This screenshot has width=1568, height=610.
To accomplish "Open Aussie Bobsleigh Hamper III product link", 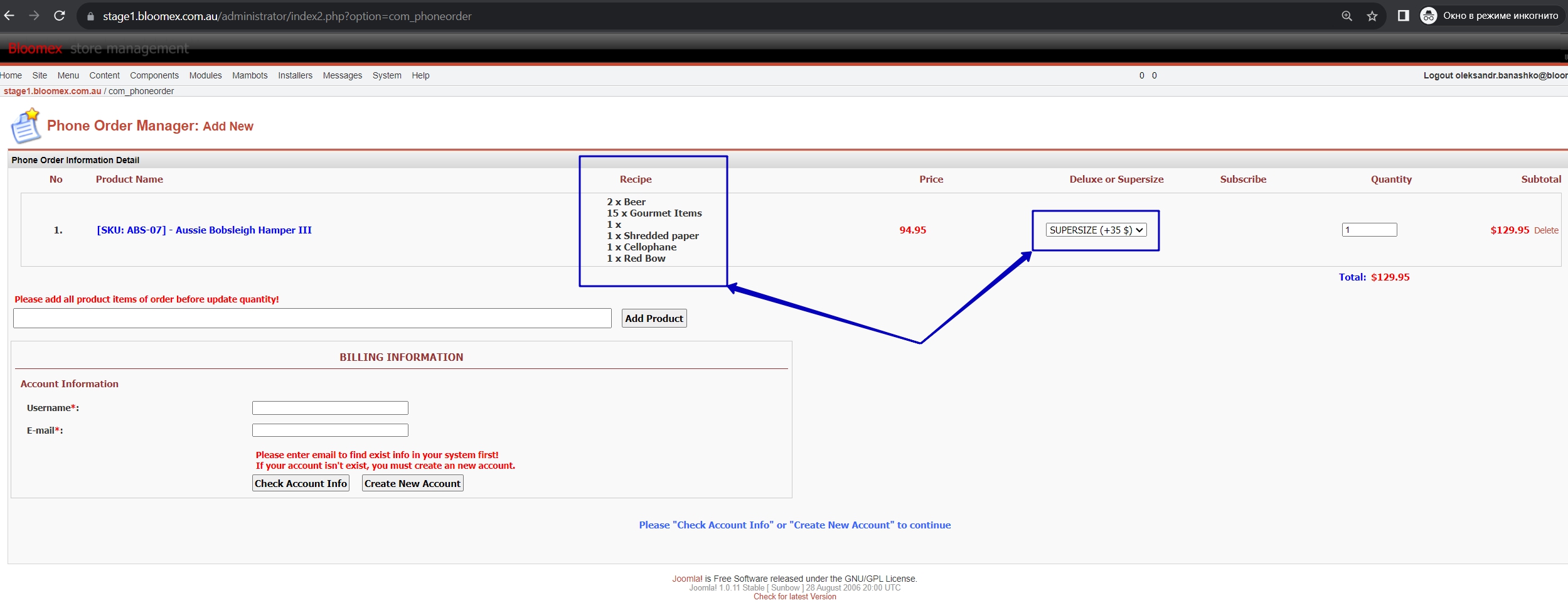I will [x=204, y=230].
